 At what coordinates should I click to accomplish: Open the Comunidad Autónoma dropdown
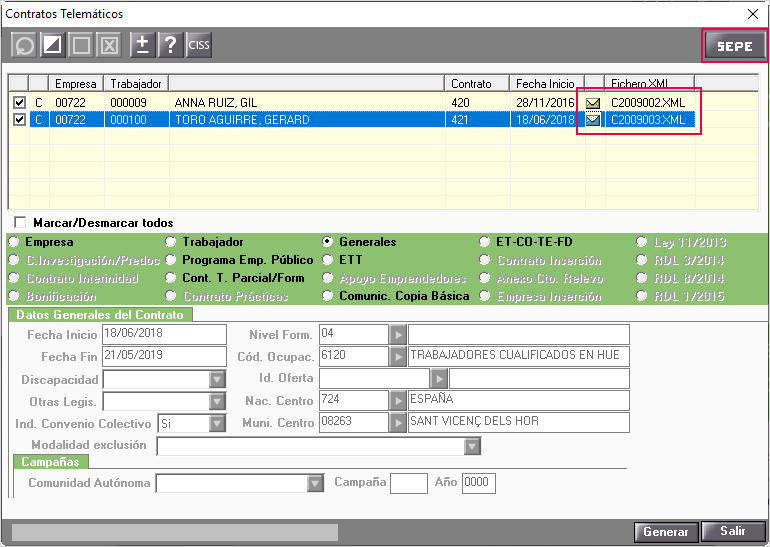tap(315, 483)
